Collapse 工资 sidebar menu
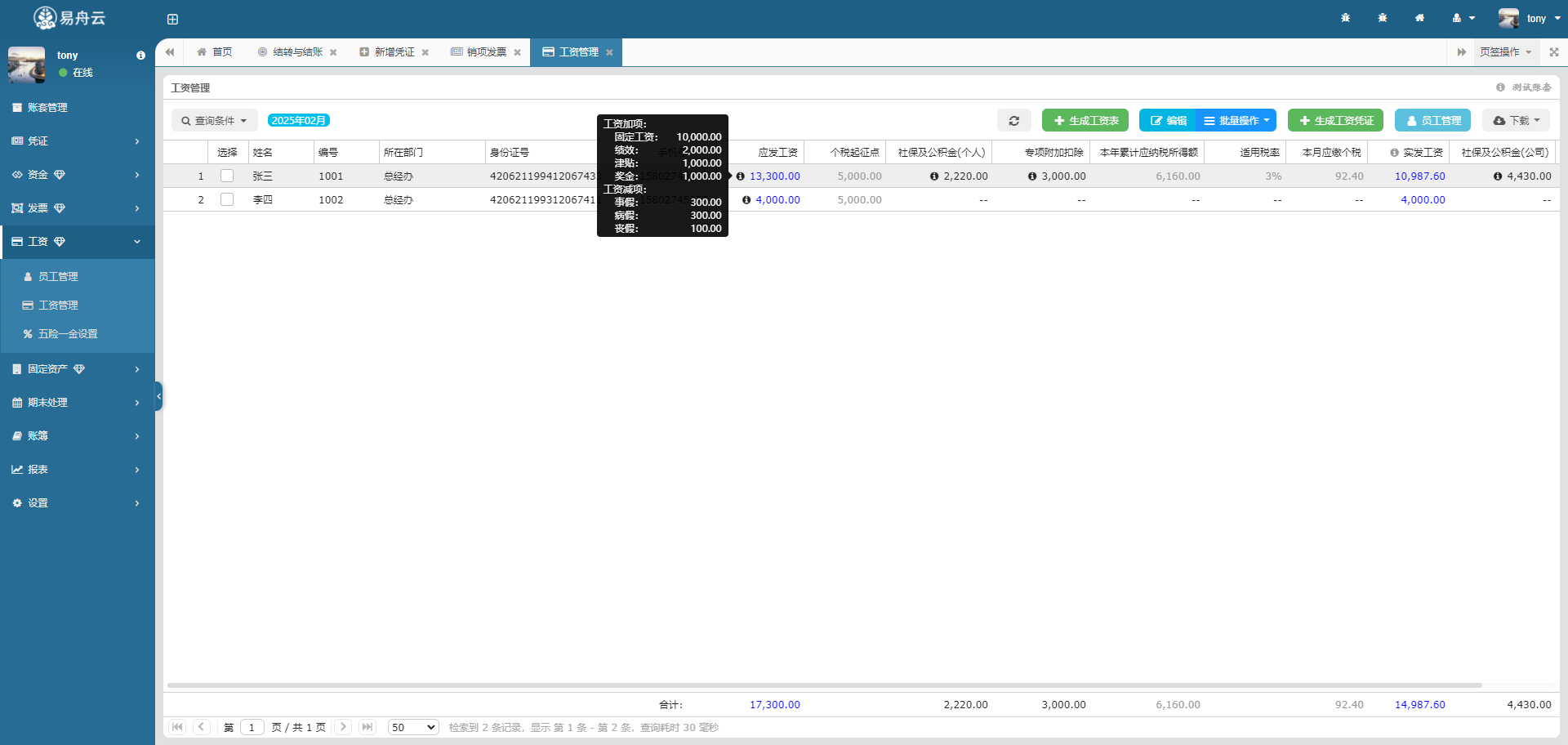The width and height of the screenshot is (1568, 745). coord(78,242)
